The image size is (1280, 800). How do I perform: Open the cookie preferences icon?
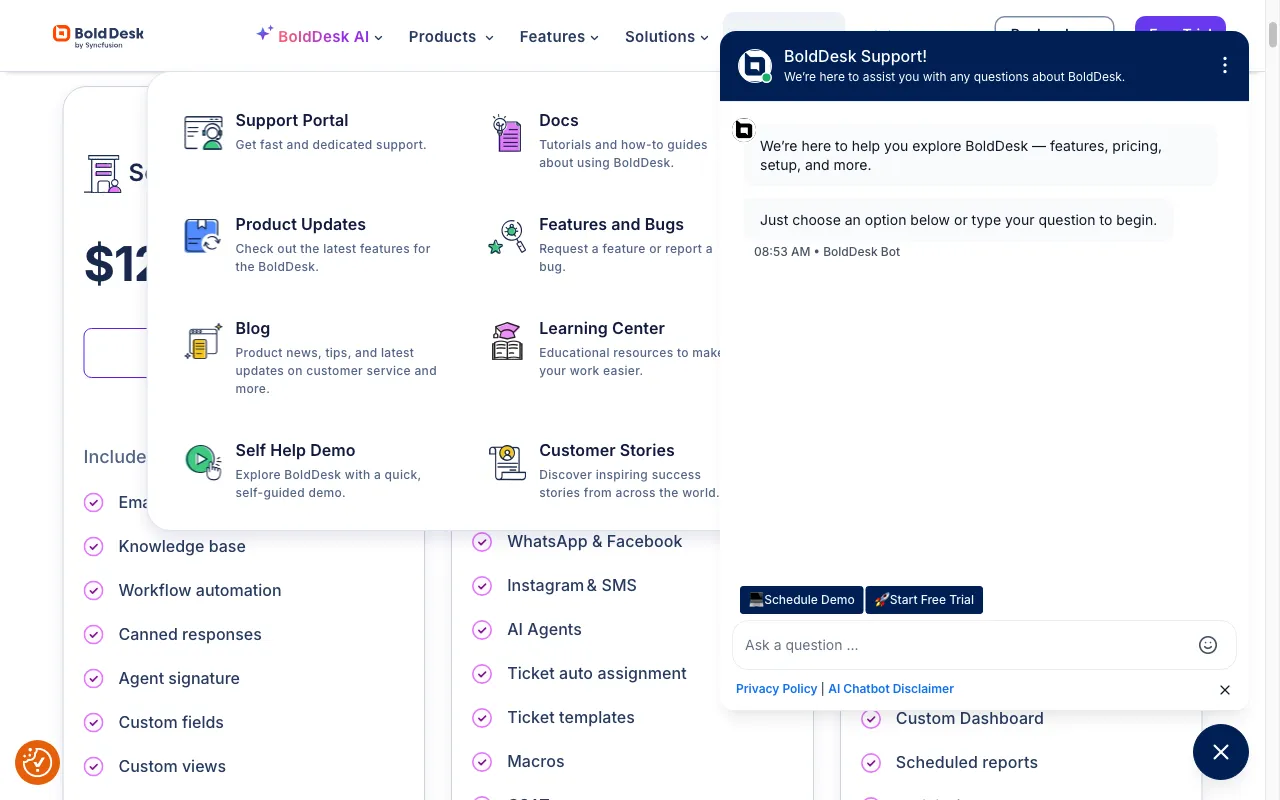(37, 763)
